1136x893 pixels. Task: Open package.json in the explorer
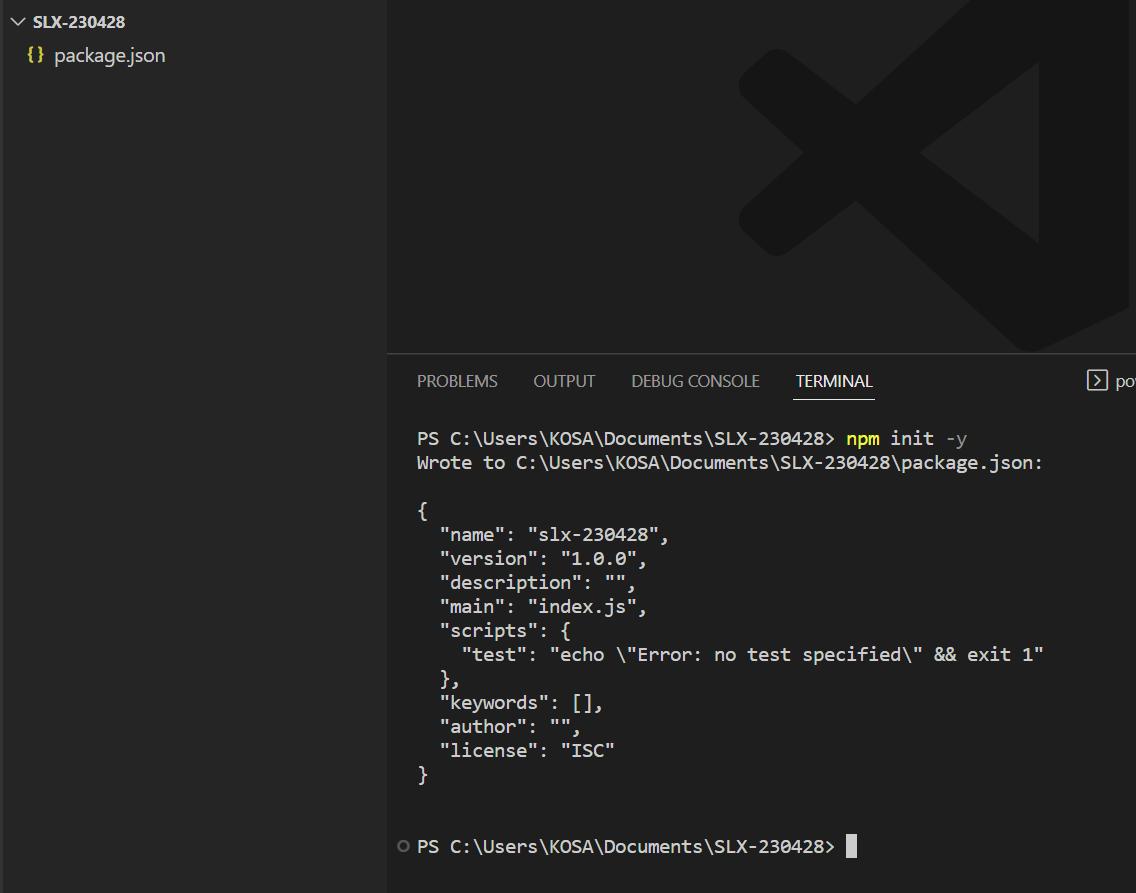(x=109, y=56)
